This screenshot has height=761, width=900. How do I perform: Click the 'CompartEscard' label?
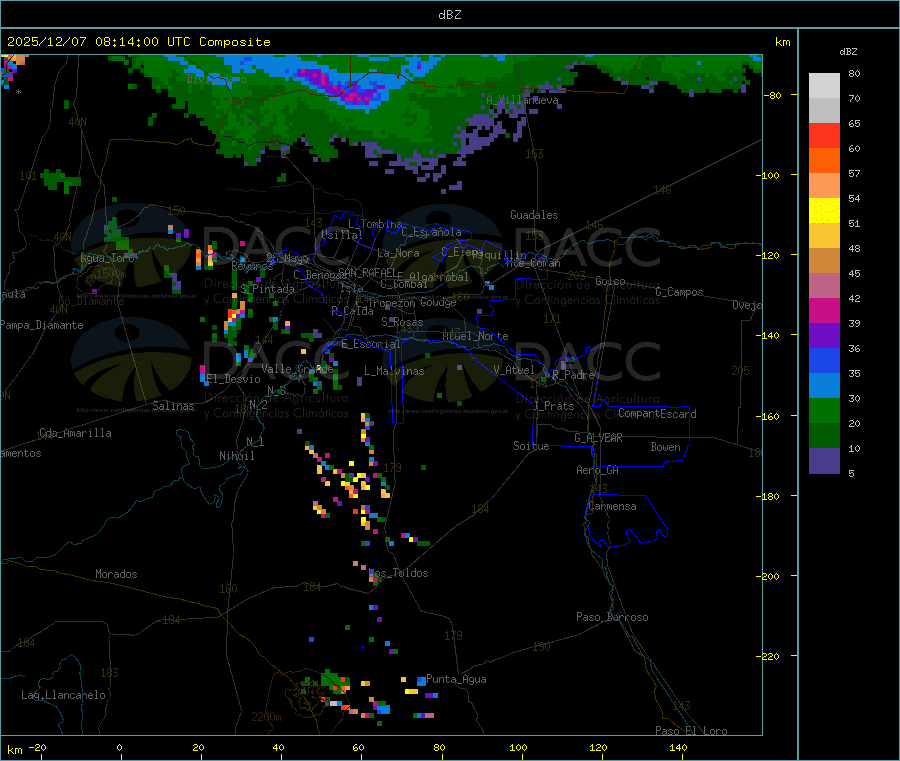[657, 414]
